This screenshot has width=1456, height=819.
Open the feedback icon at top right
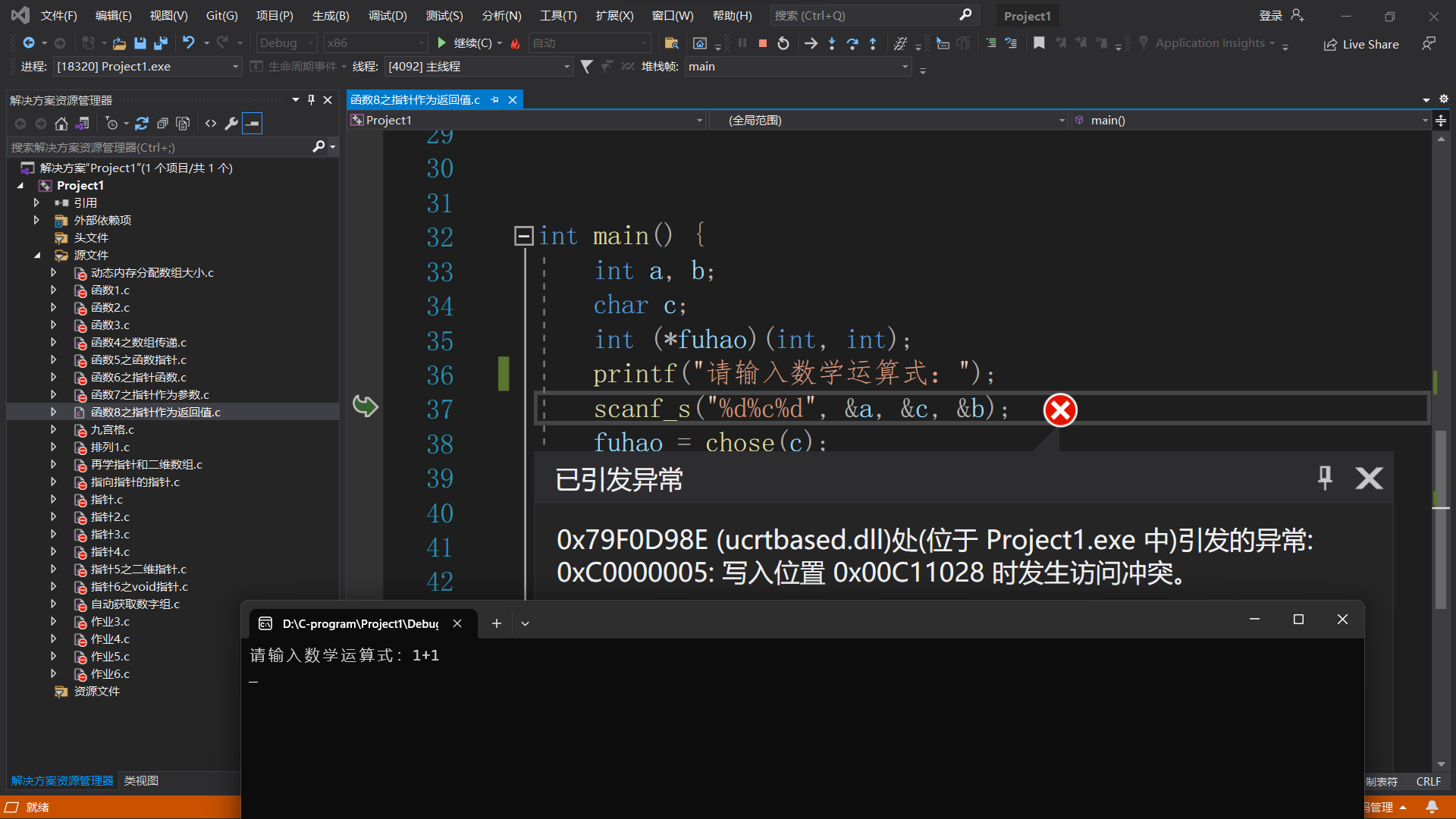[1428, 44]
